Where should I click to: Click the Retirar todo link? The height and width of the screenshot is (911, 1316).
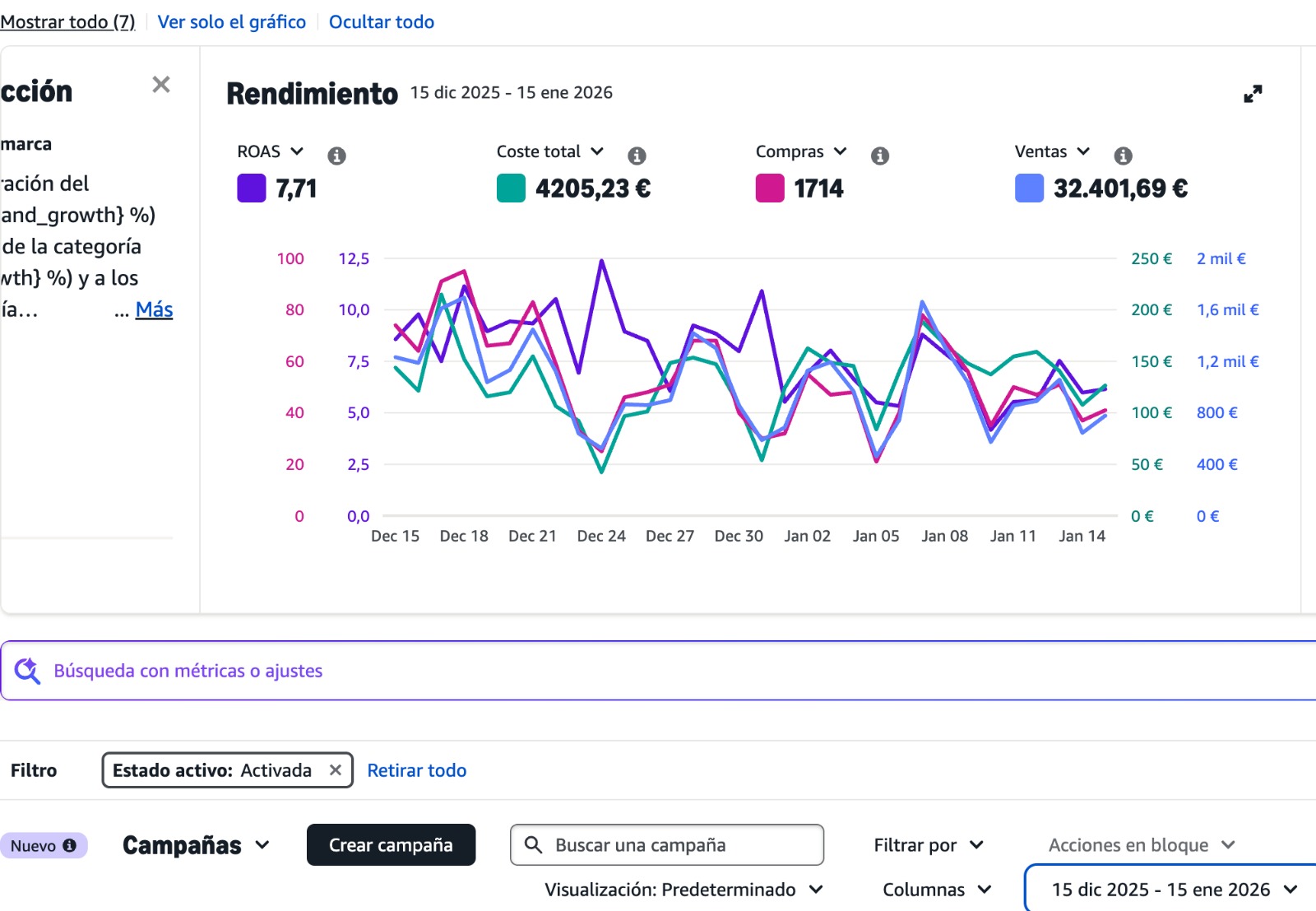click(x=416, y=770)
